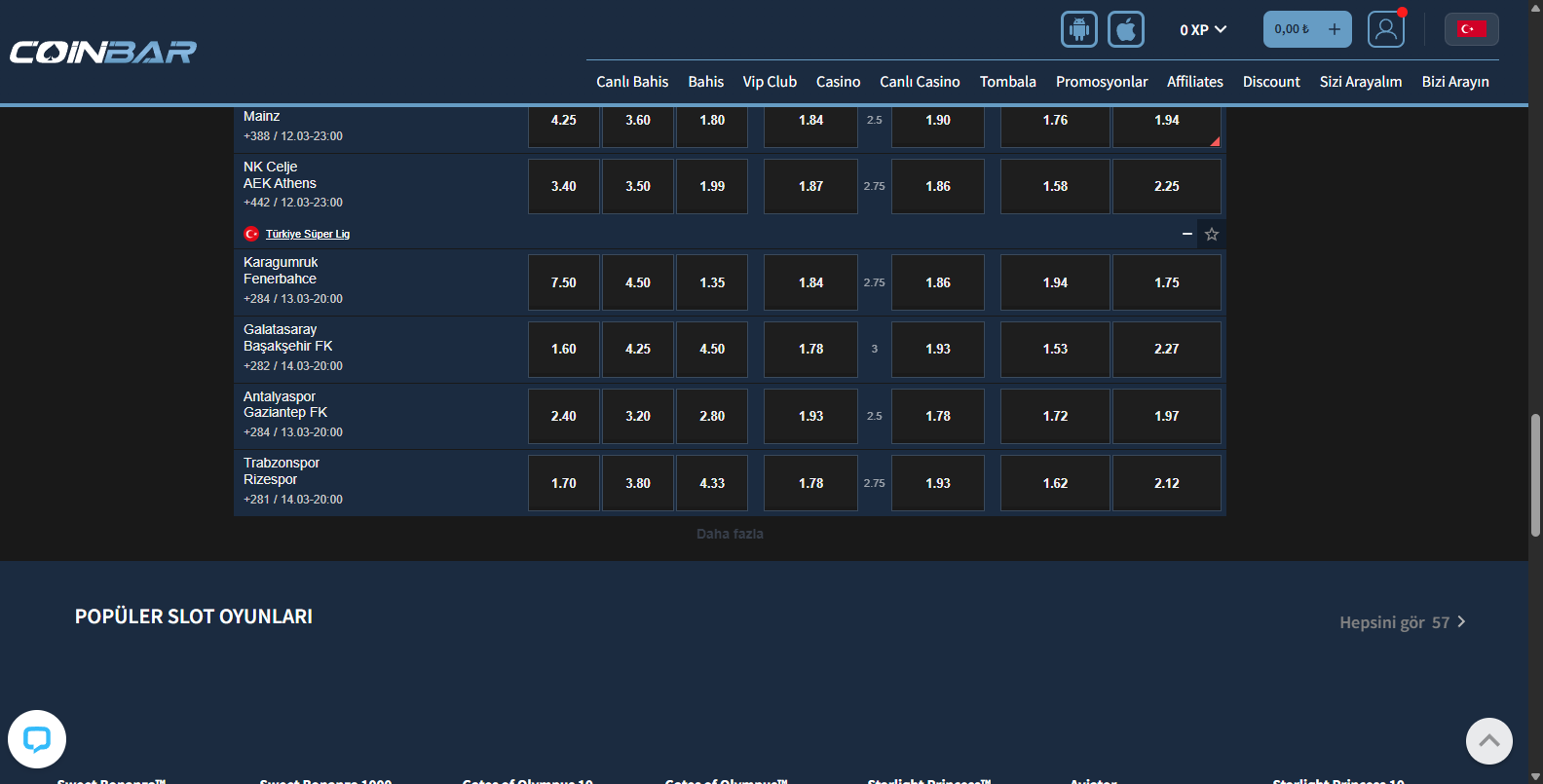Click the Turkey flag beside Türkiye Süper Lig
Screen dimensions: 1543x784
tap(251, 234)
